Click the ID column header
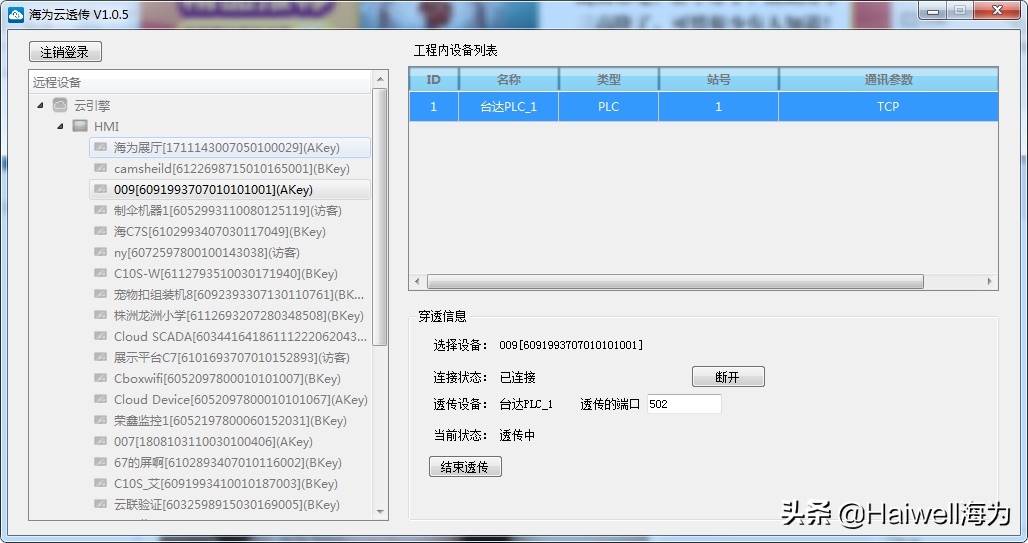 pyautogui.click(x=434, y=79)
